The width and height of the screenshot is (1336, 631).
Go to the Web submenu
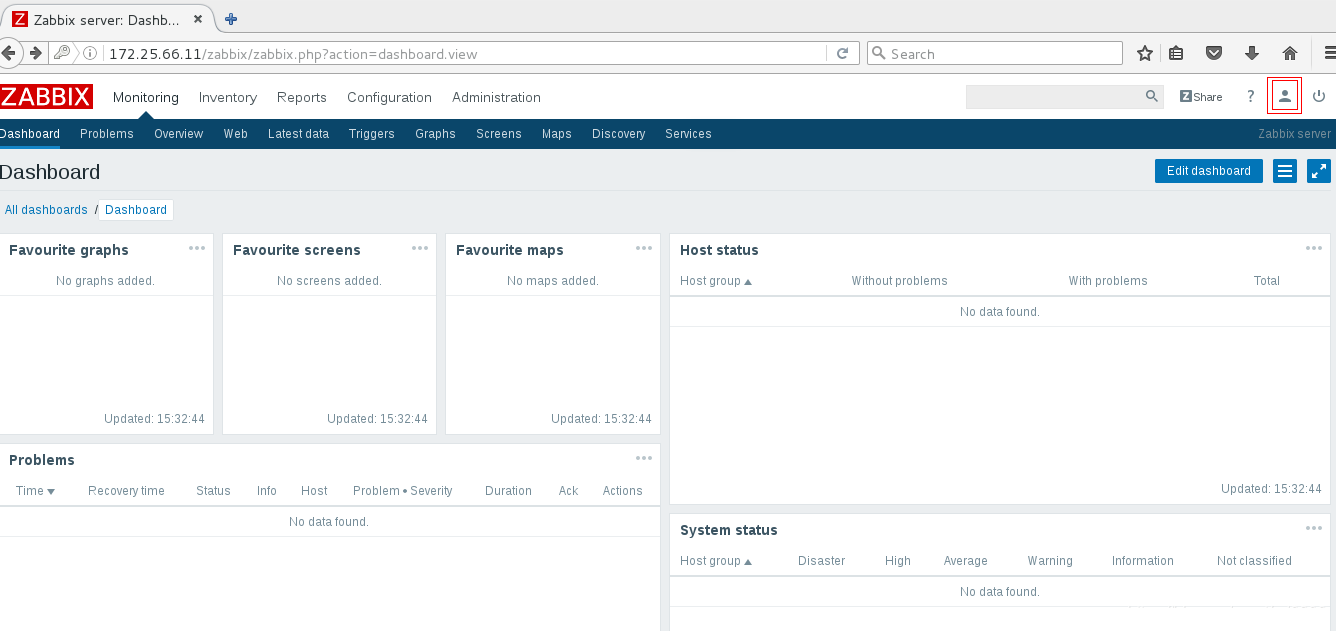[x=236, y=134]
